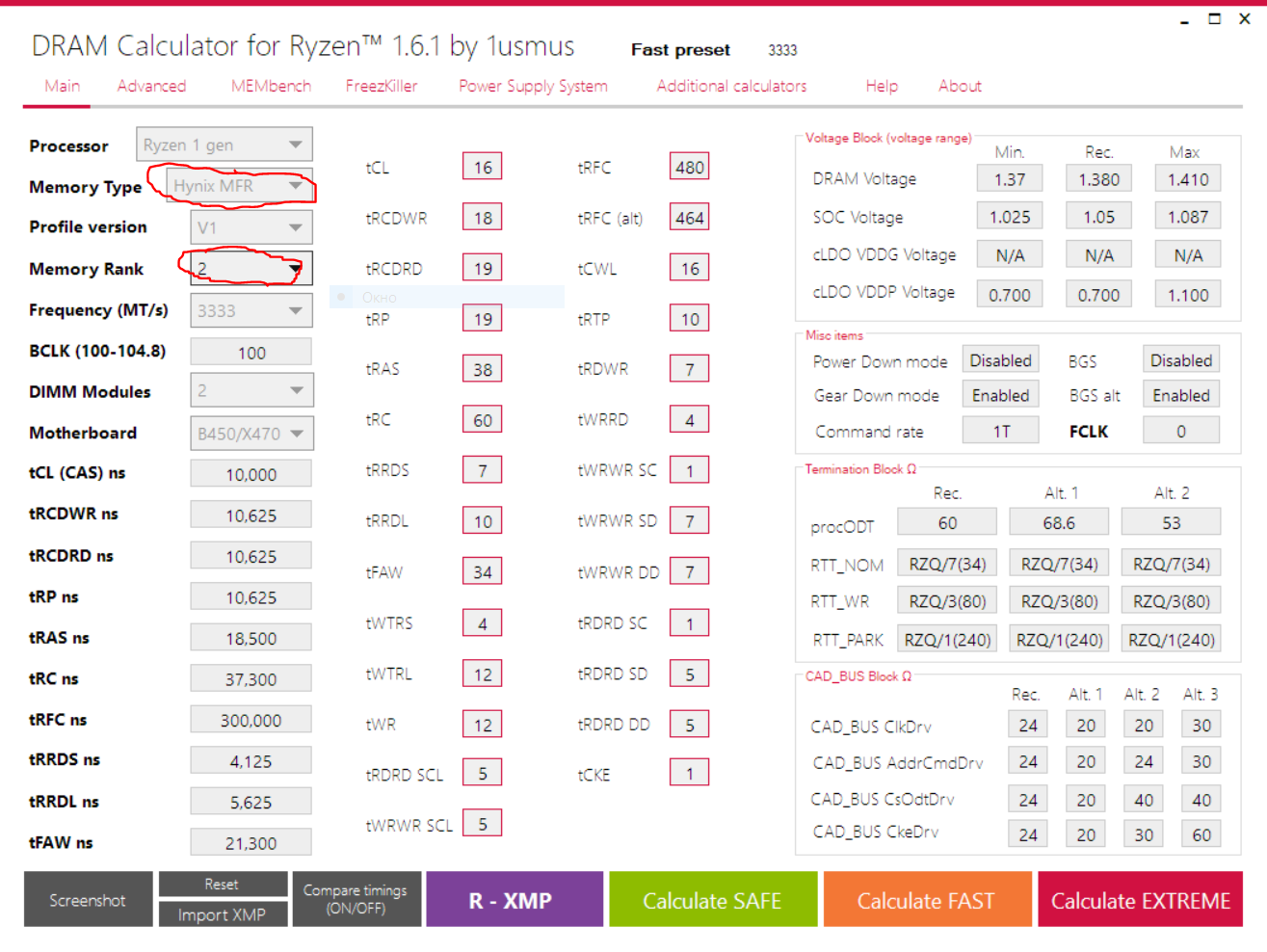Run Calculate SAFE

(x=712, y=900)
